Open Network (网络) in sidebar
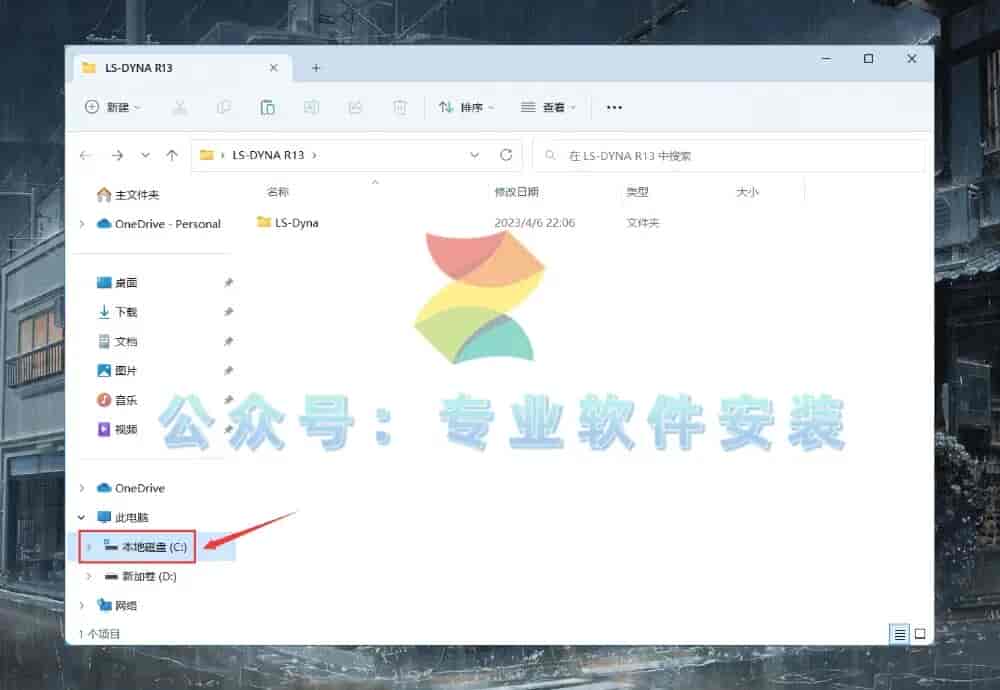The image size is (1000, 690). (117, 605)
